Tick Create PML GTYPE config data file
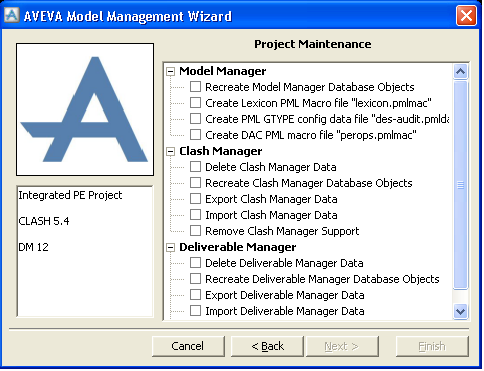This screenshot has width=484, height=371. [195, 119]
